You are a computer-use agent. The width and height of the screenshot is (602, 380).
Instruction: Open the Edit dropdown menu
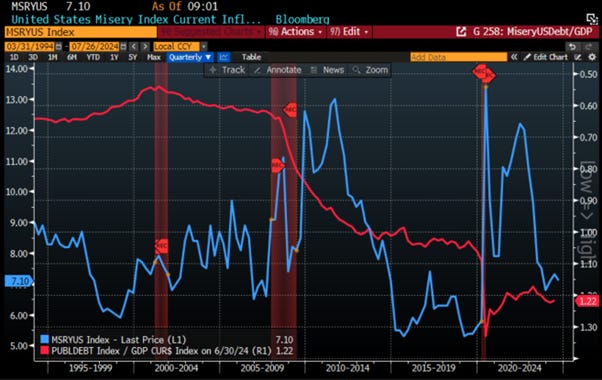click(349, 31)
